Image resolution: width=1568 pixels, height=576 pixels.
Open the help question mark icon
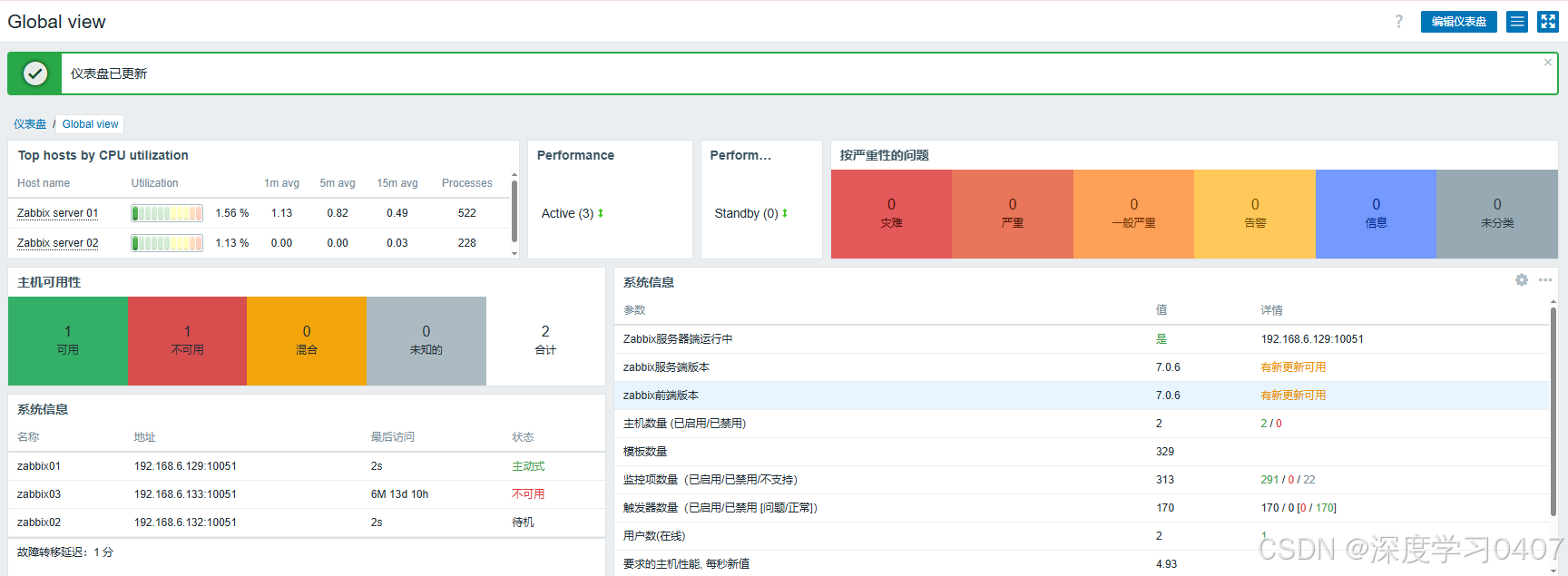pos(1398,22)
